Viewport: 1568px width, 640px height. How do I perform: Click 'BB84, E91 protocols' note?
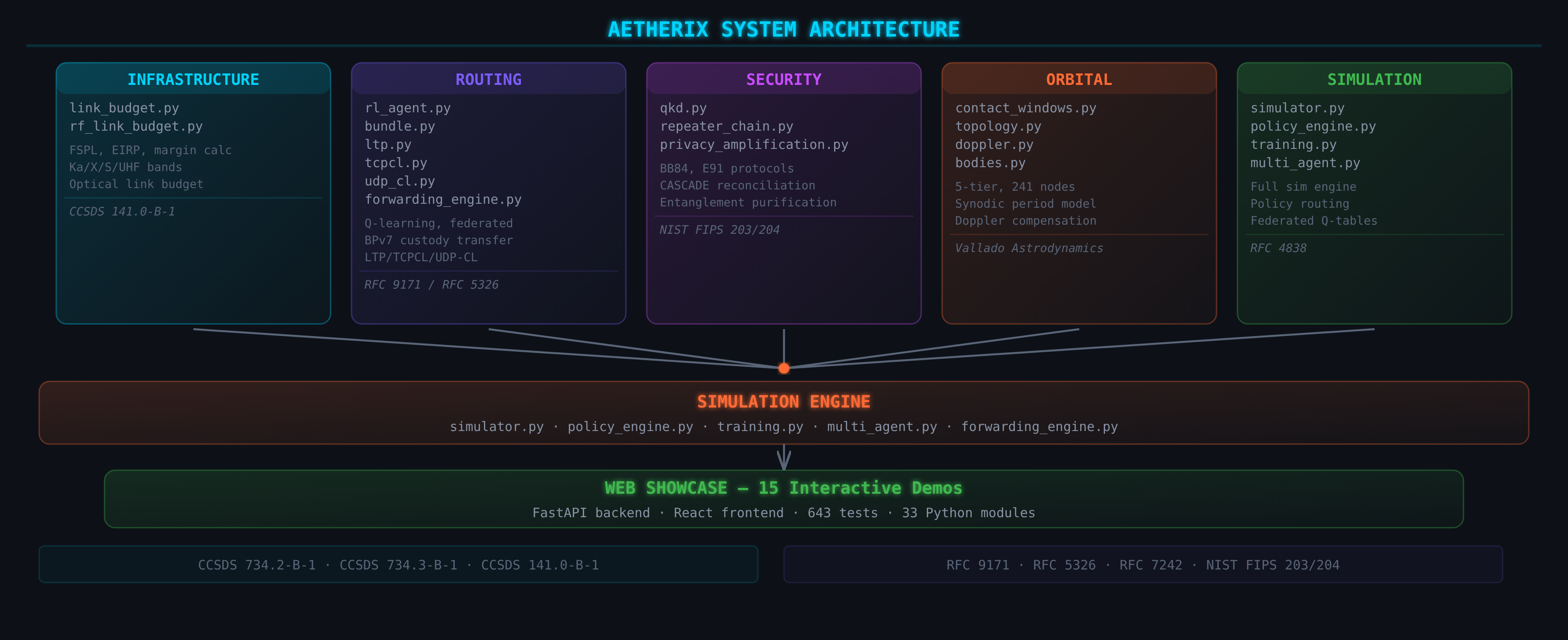[727, 168]
